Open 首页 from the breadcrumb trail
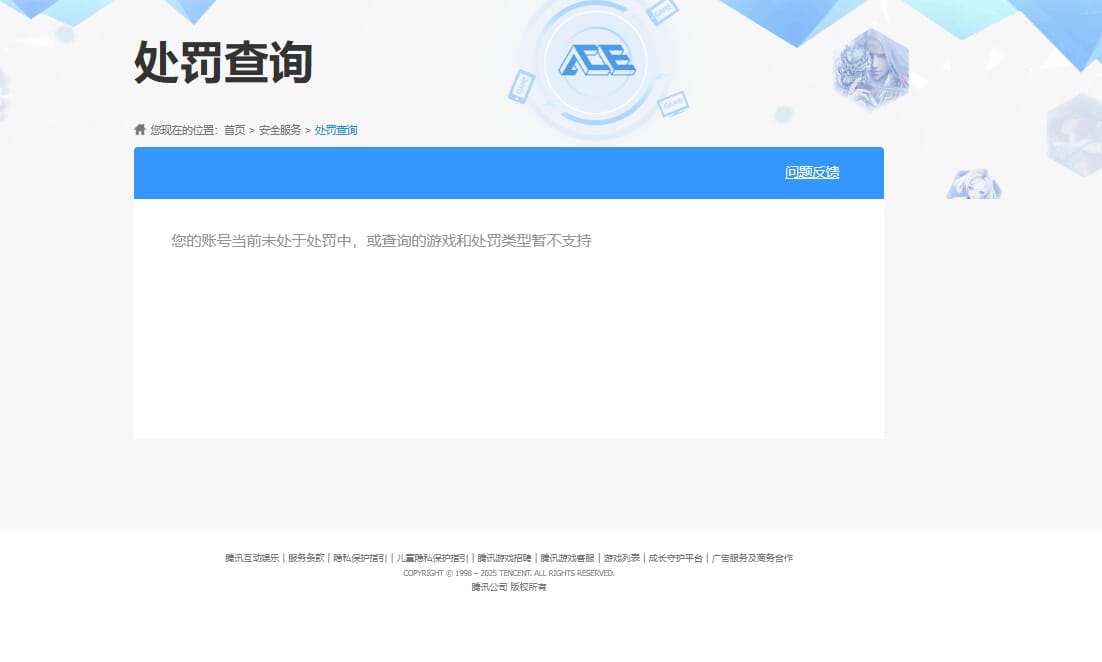 pos(237,130)
